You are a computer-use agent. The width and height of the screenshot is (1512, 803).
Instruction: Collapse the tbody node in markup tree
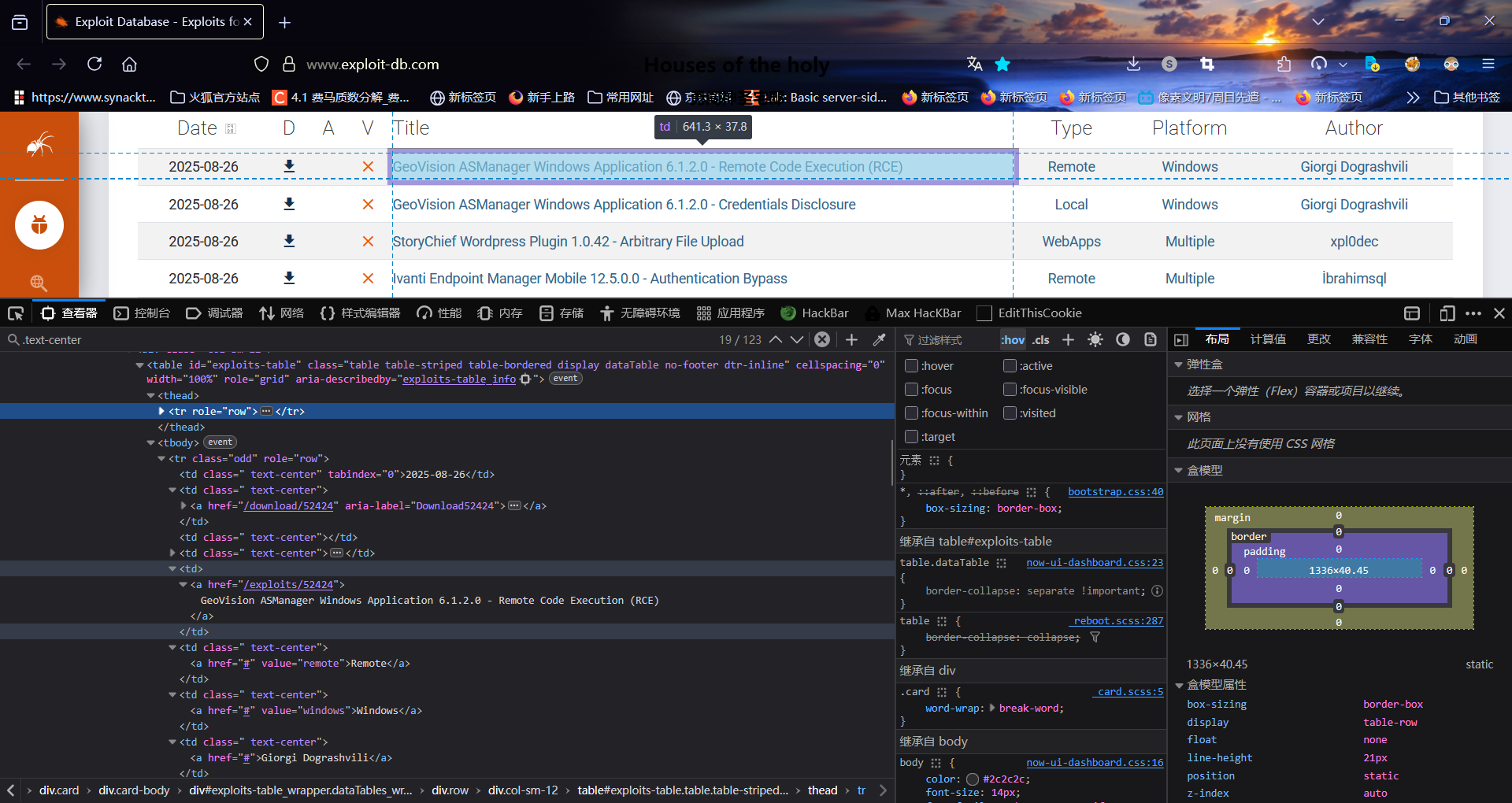150,442
